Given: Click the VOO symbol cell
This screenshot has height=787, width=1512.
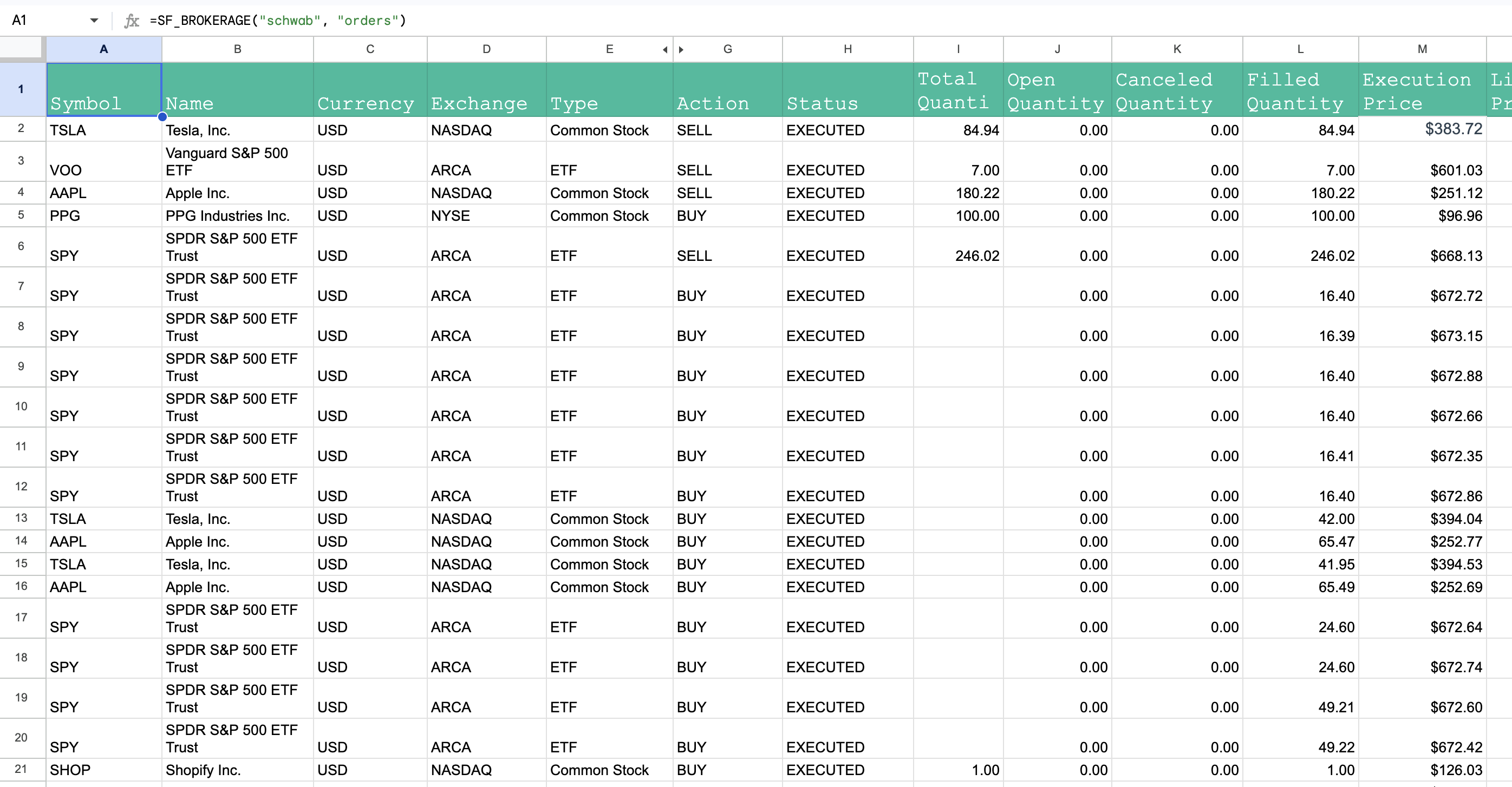Looking at the screenshot, I should 104,161.
